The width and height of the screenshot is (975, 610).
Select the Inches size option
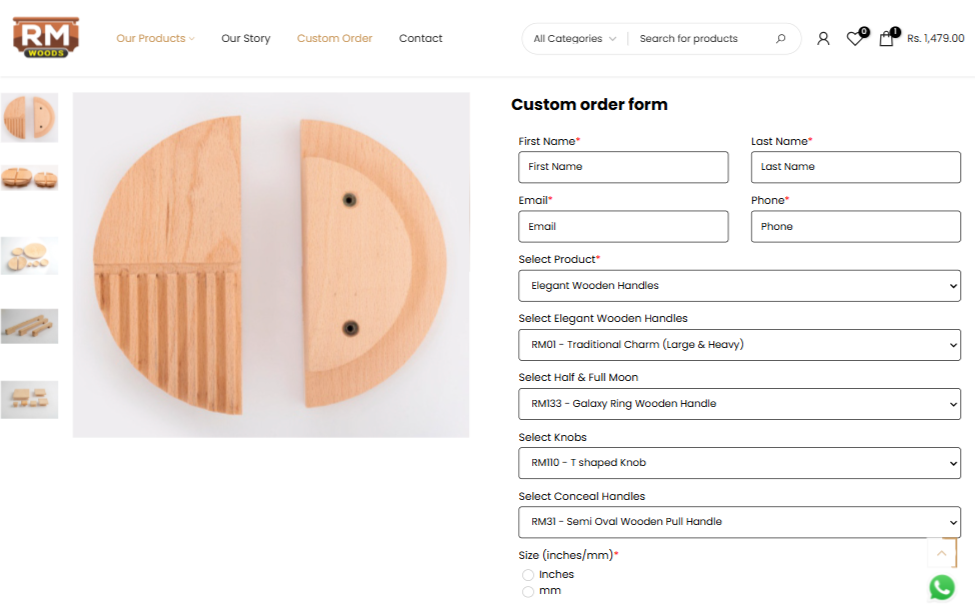tap(528, 575)
